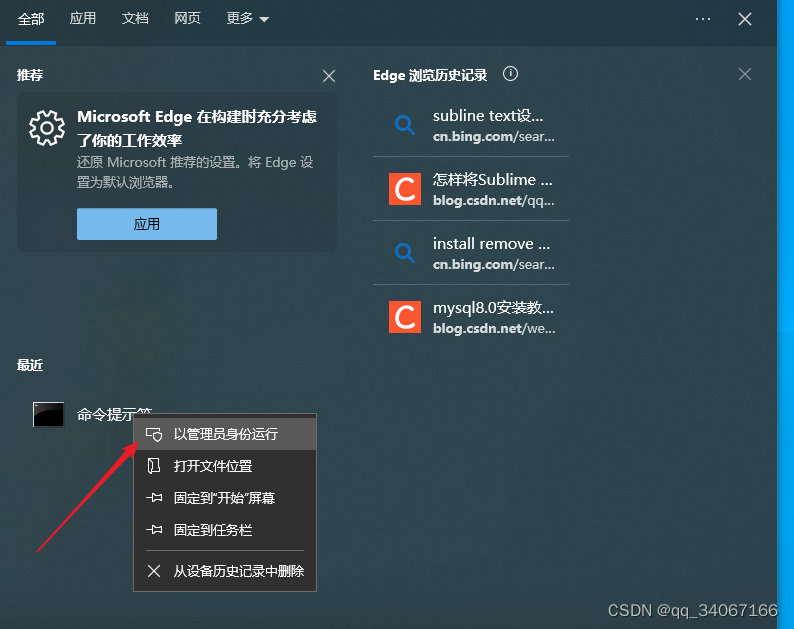Choose 固定到"开始"屏幕 menu entry
The width and height of the screenshot is (794, 629).
225,498
